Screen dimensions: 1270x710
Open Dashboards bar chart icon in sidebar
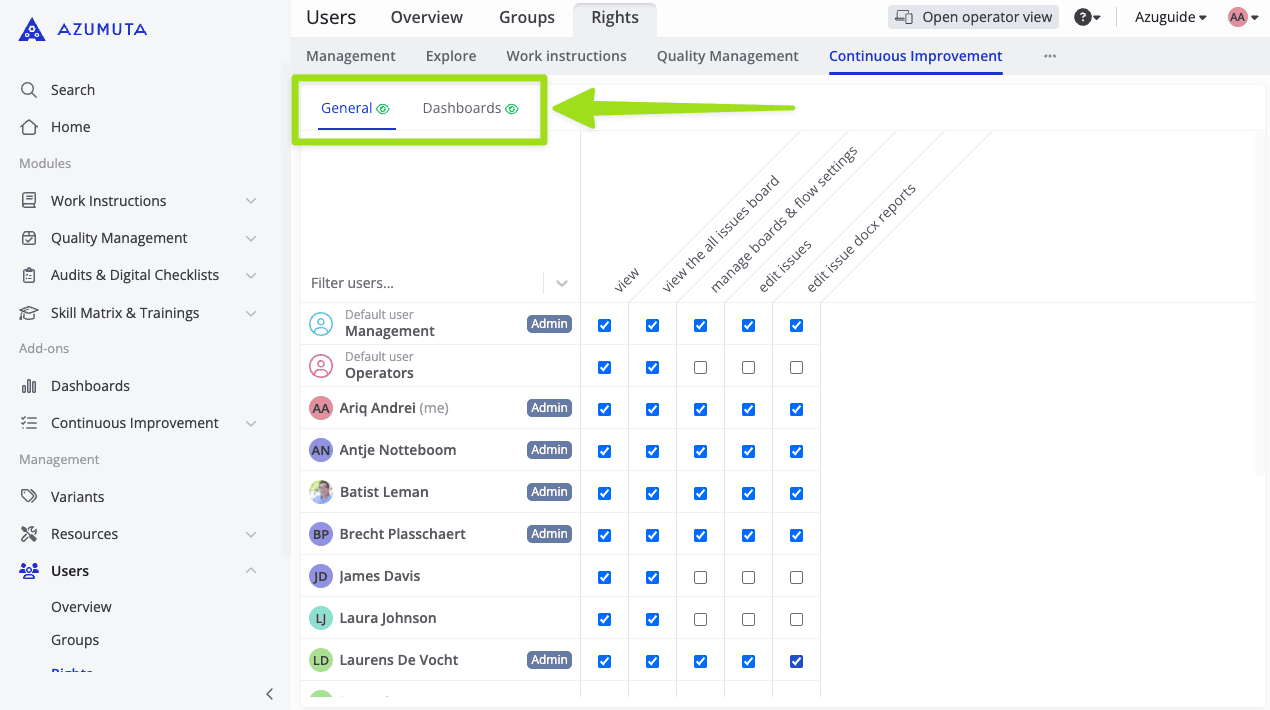tap(29, 386)
